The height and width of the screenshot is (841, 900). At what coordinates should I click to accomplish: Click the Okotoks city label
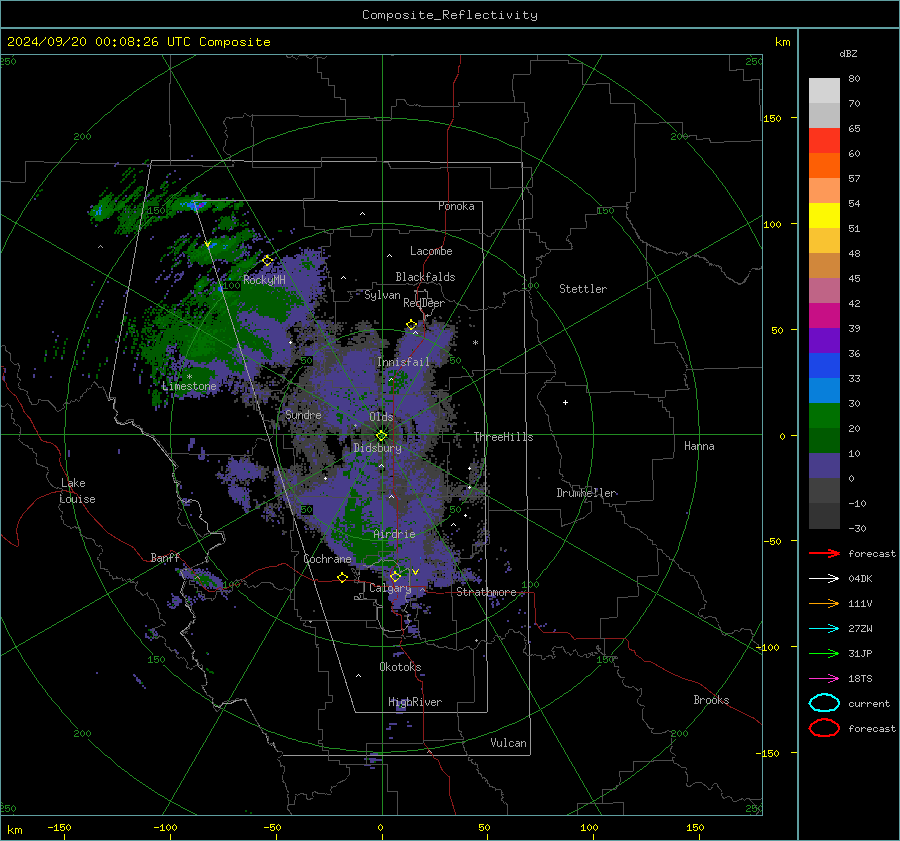pos(400,666)
